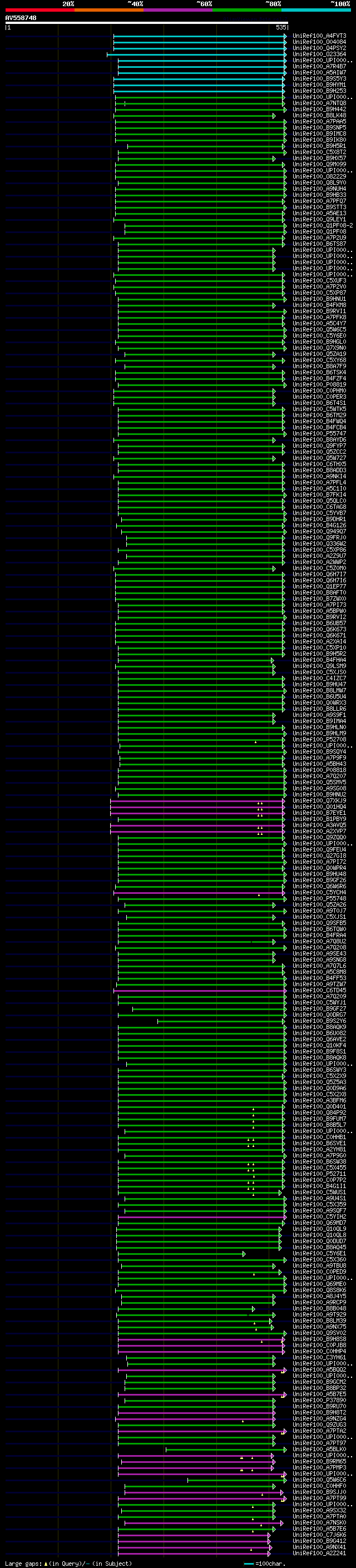Choose hit UniRef100_A7Q8U2
Image resolution: width=356 pixels, height=1568 pixels.
coord(319,942)
